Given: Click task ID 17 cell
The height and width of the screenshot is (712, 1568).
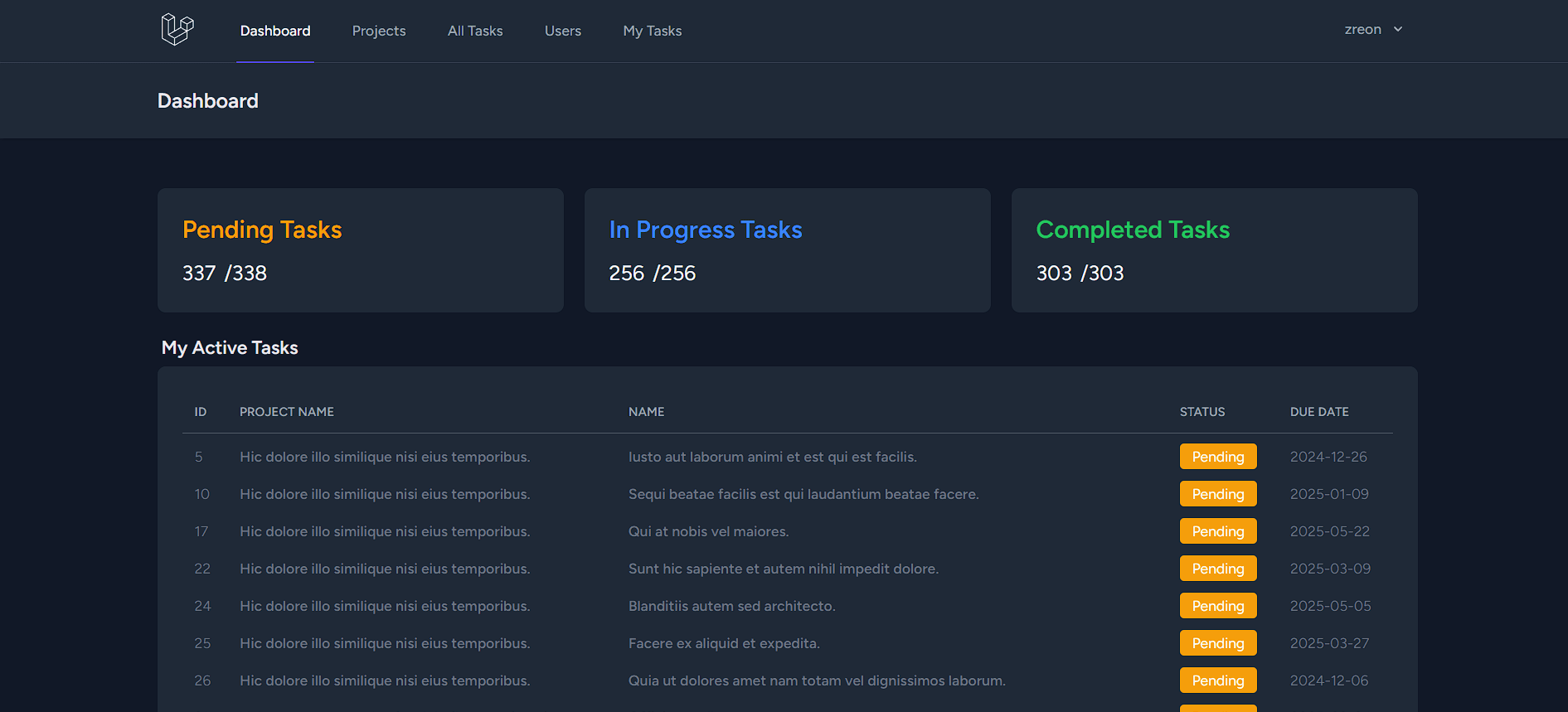Looking at the screenshot, I should [201, 531].
